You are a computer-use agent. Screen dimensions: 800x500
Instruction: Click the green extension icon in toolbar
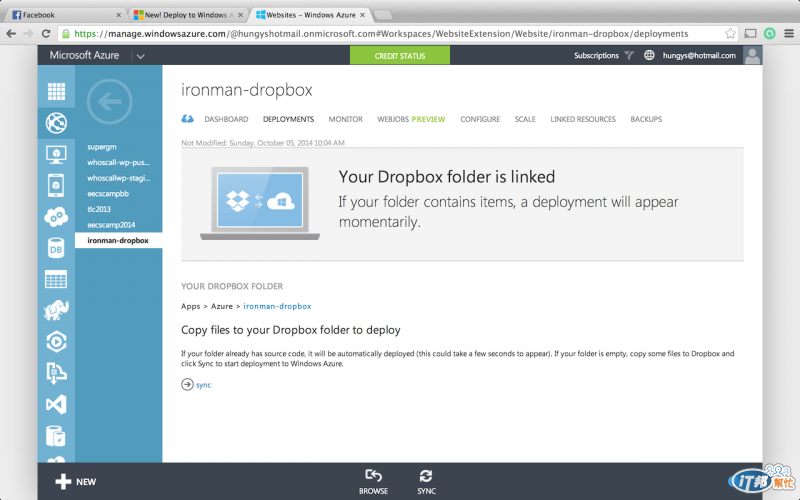pyautogui.click(x=769, y=34)
